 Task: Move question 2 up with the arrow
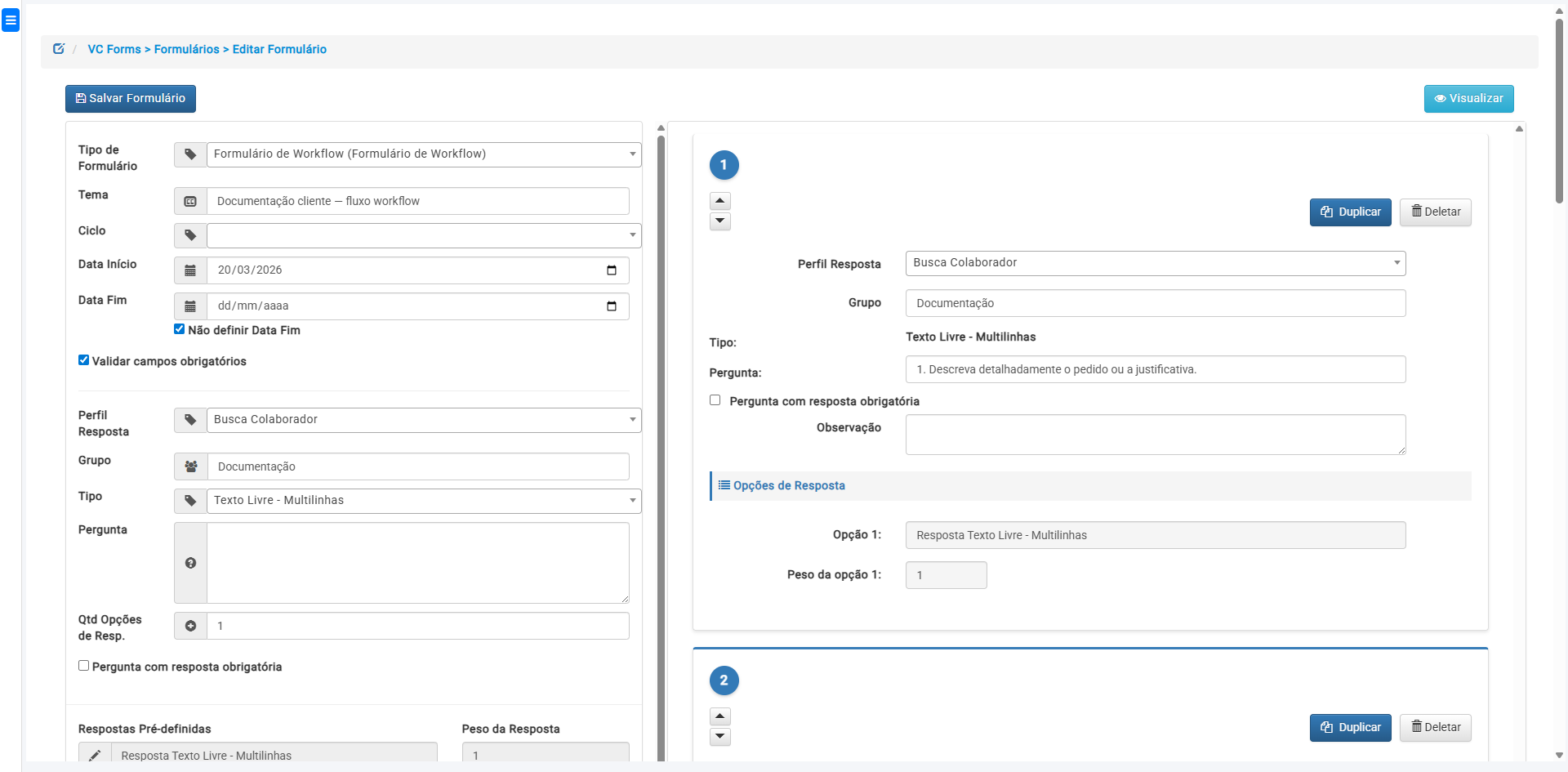click(719, 716)
